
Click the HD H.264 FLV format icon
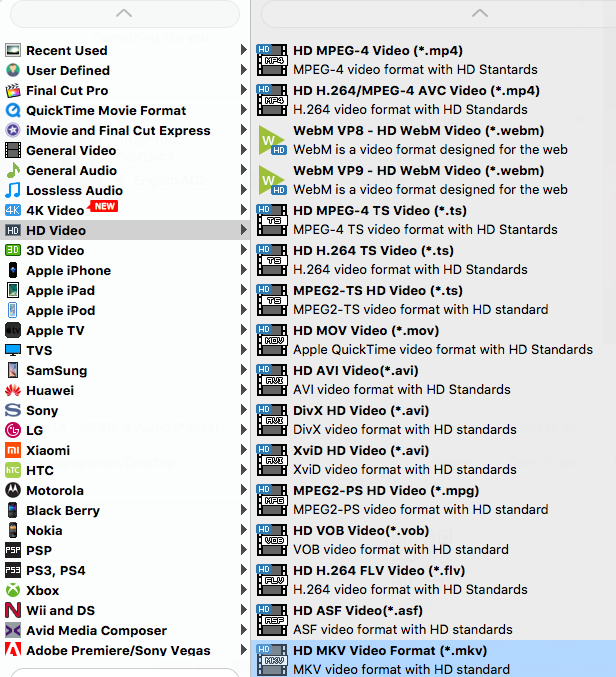click(x=272, y=580)
